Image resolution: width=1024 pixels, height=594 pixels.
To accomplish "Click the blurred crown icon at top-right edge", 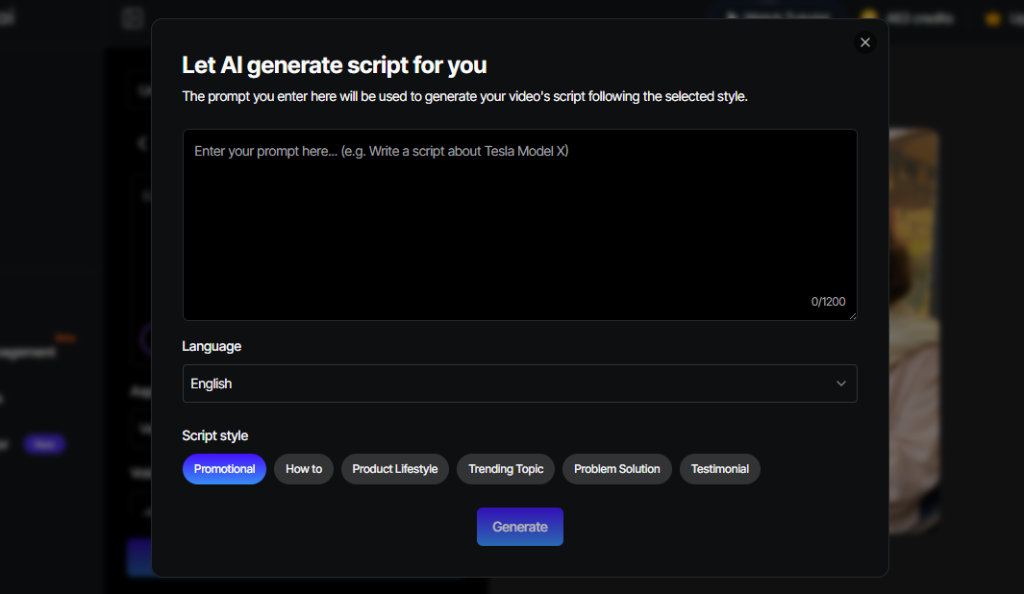I will click(x=993, y=17).
